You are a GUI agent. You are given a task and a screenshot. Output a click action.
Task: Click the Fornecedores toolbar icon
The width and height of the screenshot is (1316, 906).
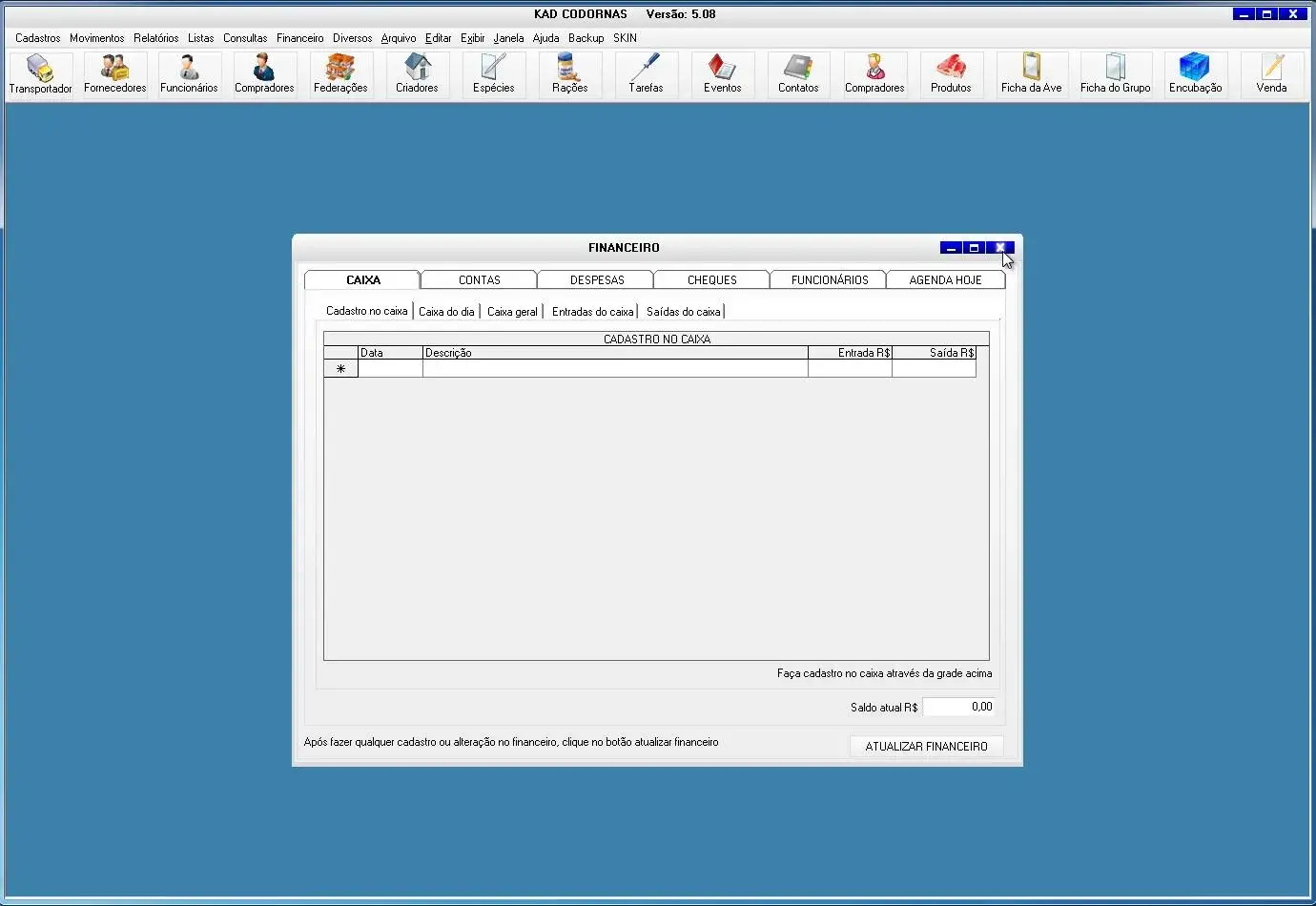click(114, 74)
